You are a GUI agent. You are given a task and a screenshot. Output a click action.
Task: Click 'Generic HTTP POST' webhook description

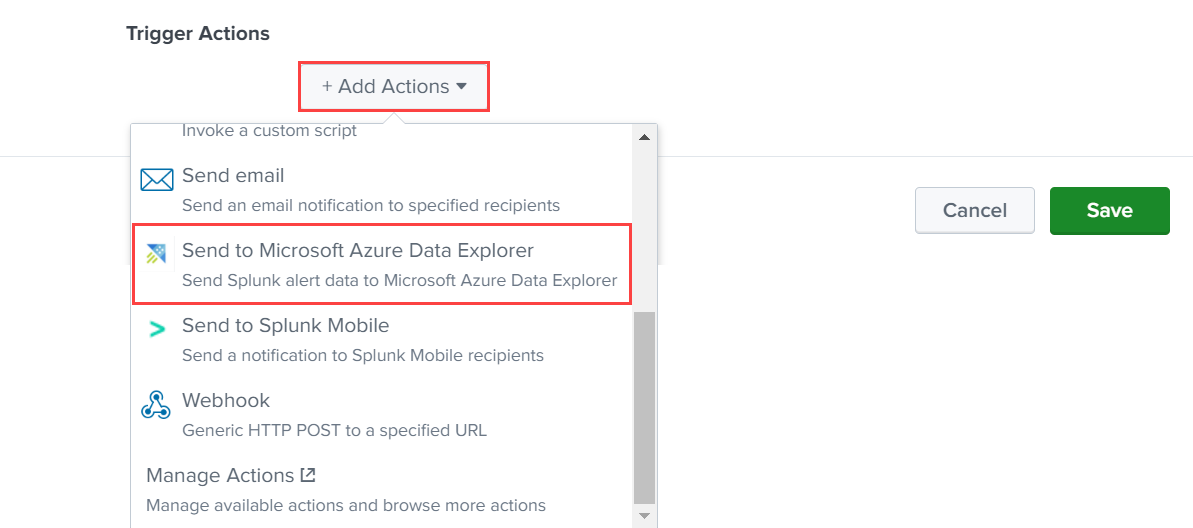click(334, 431)
